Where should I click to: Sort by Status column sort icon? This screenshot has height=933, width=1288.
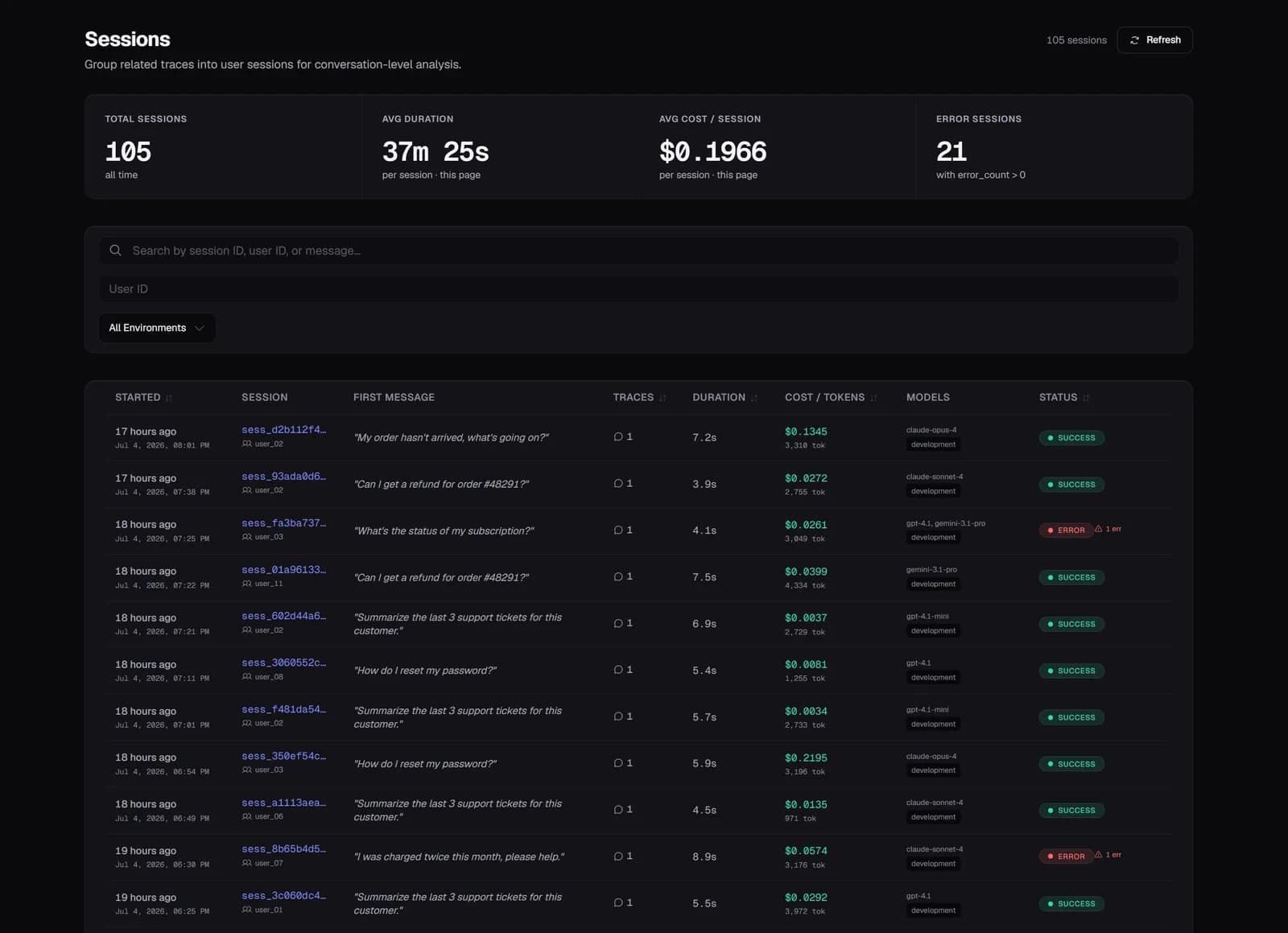click(x=1086, y=398)
